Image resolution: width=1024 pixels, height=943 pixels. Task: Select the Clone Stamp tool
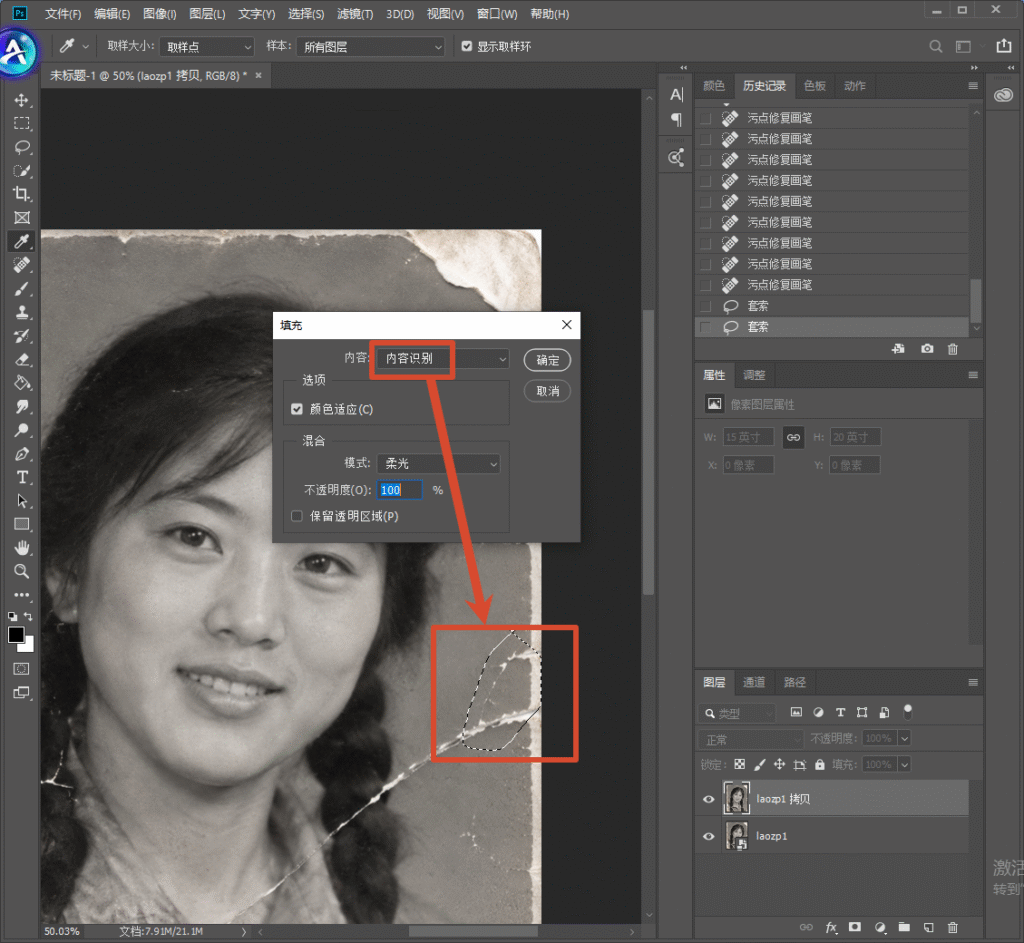pos(22,312)
